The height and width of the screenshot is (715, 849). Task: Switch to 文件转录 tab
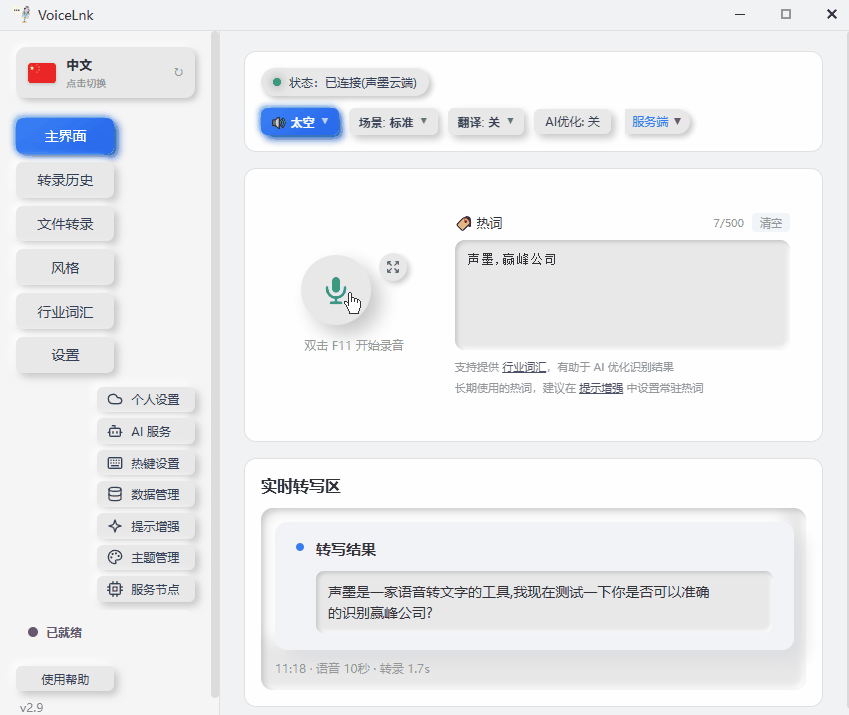[x=65, y=224]
